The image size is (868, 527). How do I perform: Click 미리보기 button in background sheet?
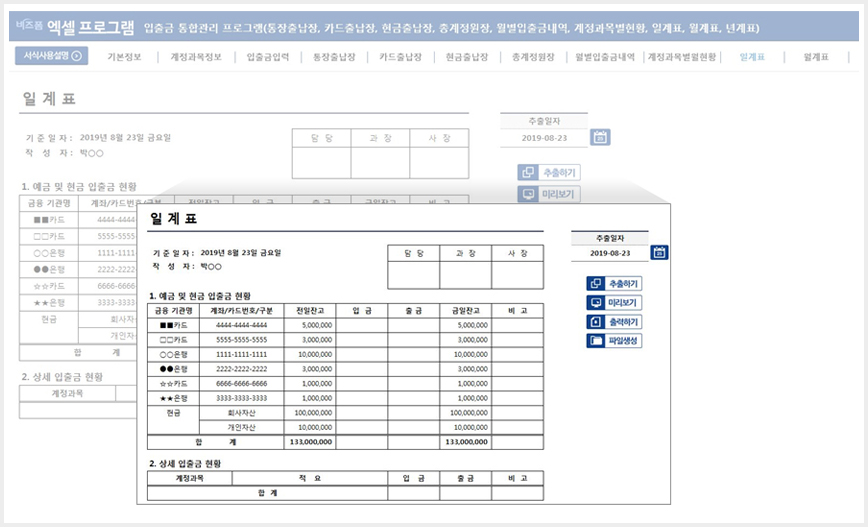point(549,194)
